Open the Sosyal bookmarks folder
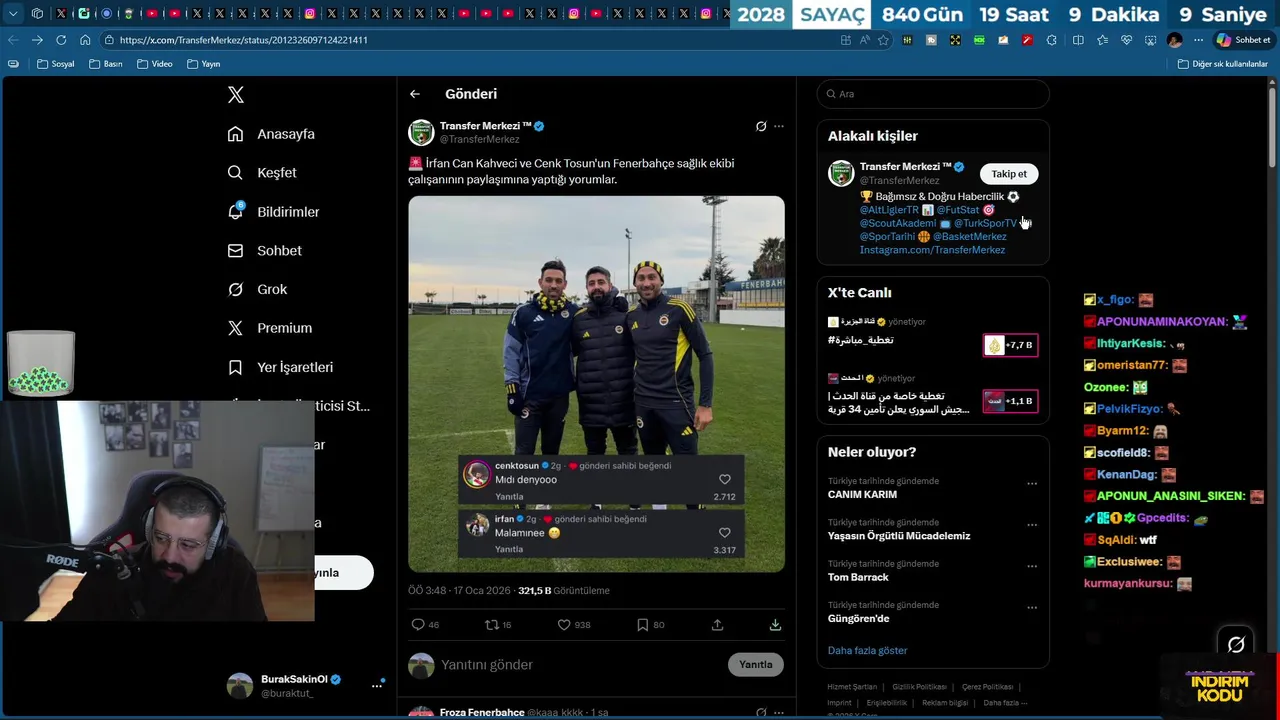Viewport: 1280px width, 720px height. coord(55,64)
